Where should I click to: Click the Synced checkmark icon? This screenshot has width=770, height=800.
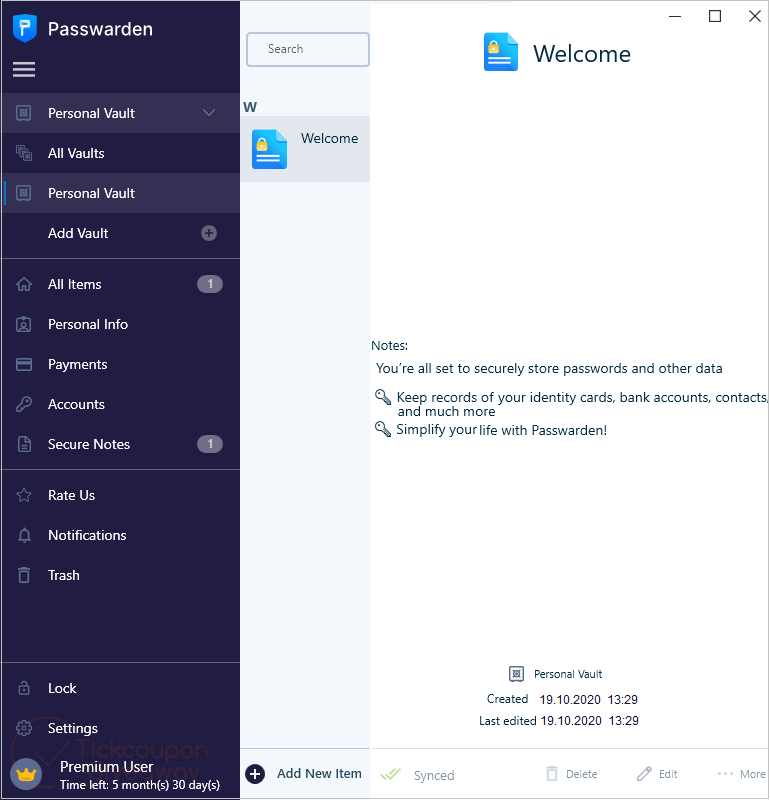click(390, 774)
